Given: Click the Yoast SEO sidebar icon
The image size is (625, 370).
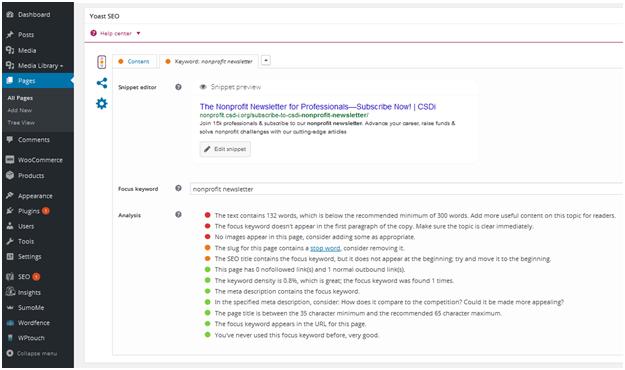Looking at the screenshot, I should (10, 276).
